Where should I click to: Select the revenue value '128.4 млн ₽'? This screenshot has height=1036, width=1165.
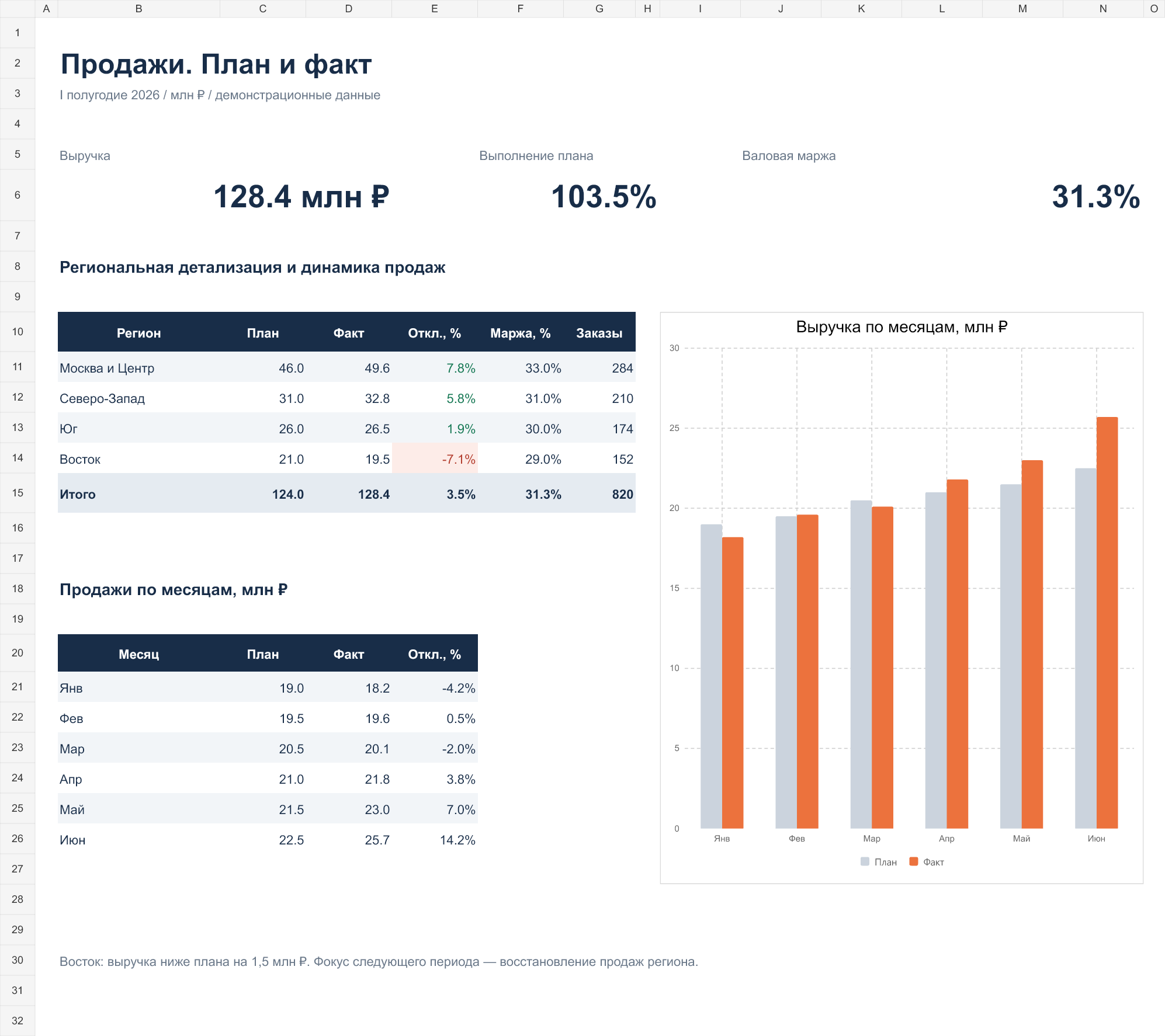pyautogui.click(x=301, y=196)
